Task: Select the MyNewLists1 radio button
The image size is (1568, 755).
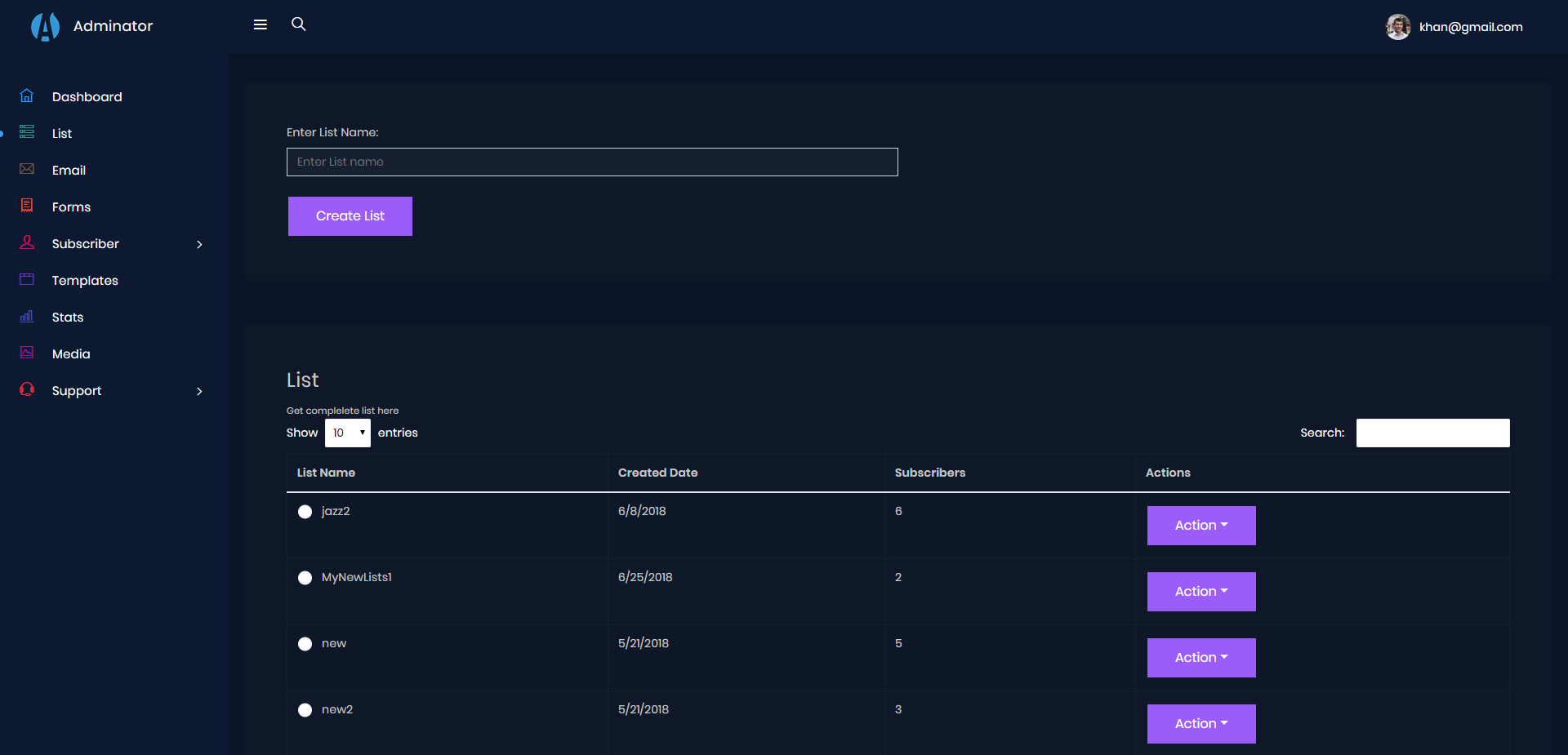Action: (x=305, y=578)
